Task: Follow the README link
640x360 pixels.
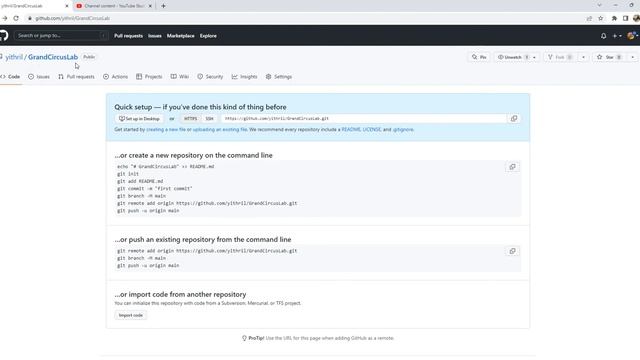Action: pyautogui.click(x=351, y=129)
